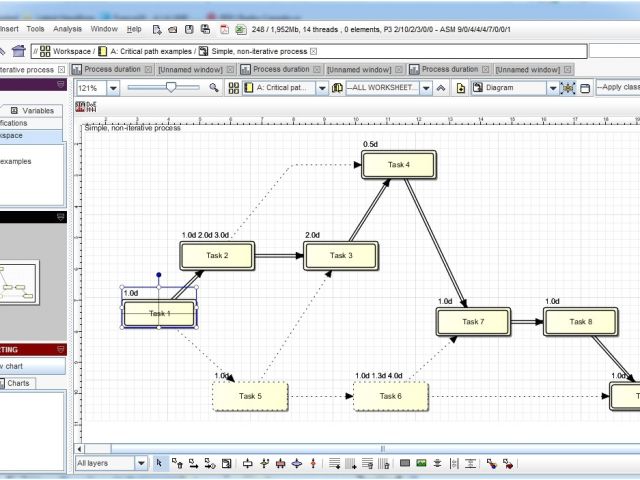Select the Task 4 node in diagram

tap(399, 165)
